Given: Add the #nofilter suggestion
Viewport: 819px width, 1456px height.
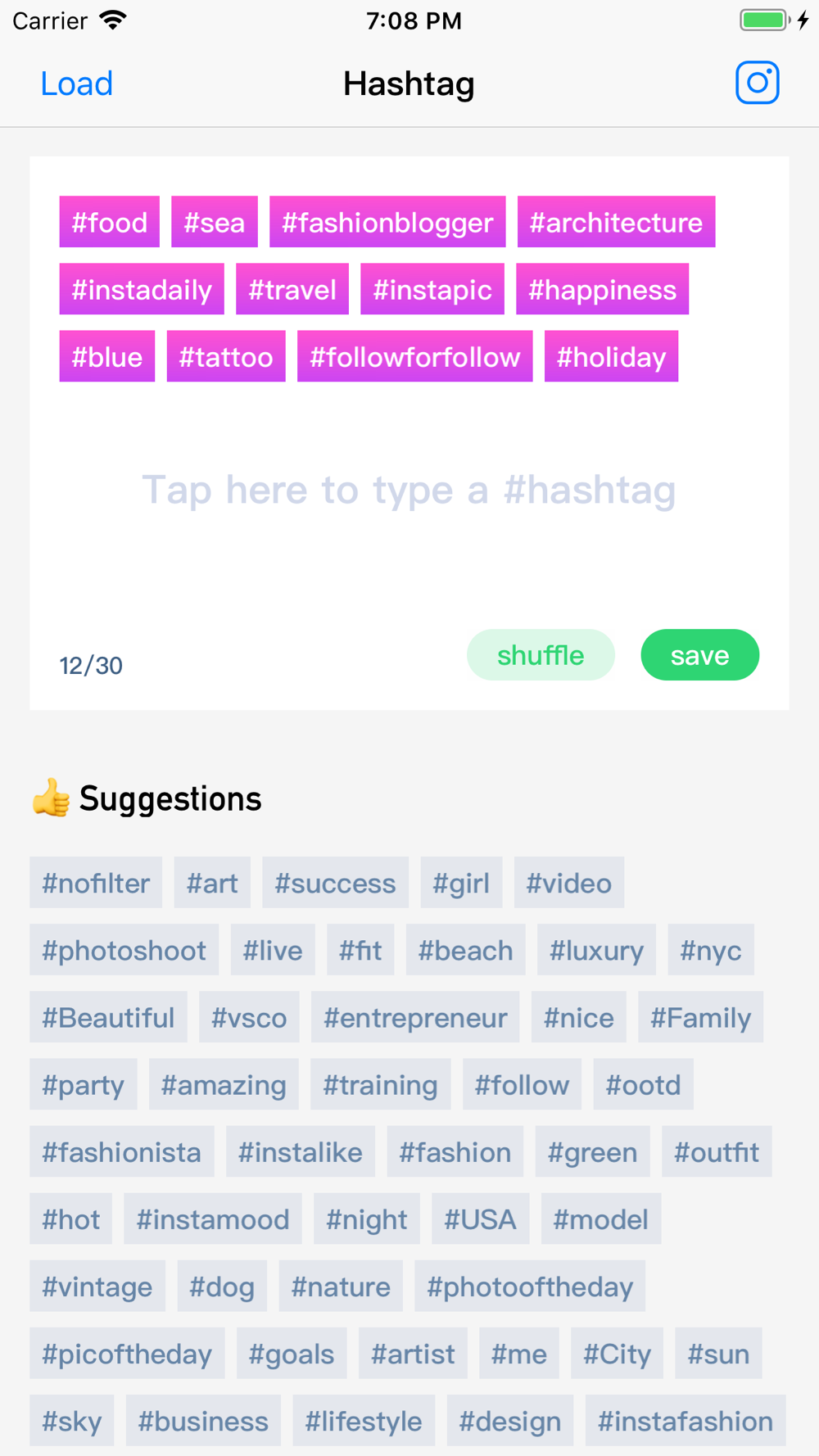Looking at the screenshot, I should click(x=96, y=883).
